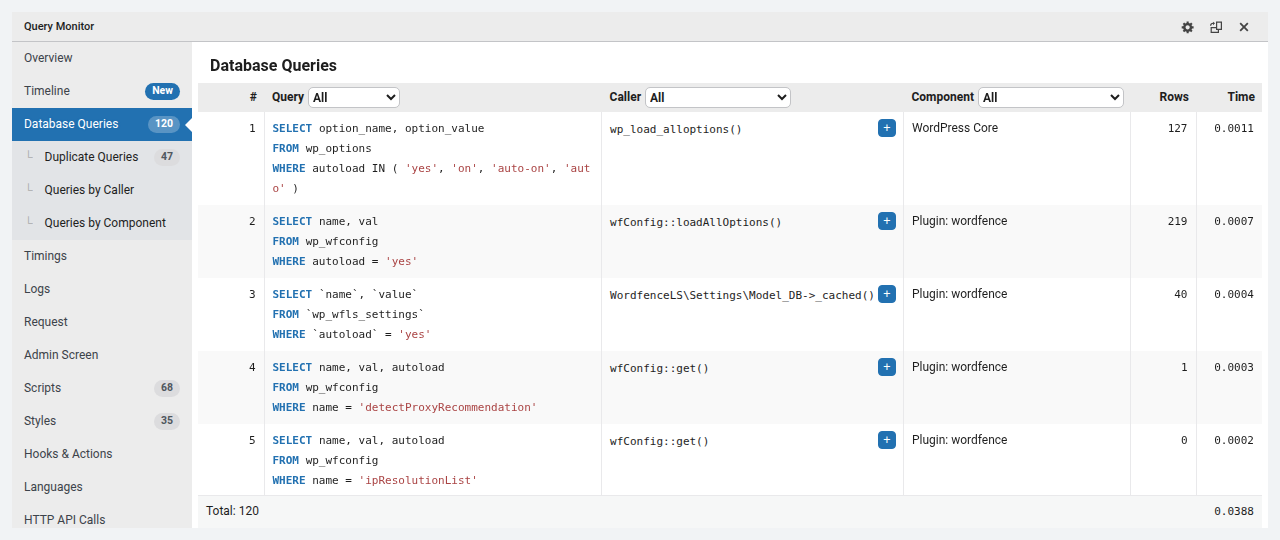Expand caller details for wp_load_alloptions() row

887,128
